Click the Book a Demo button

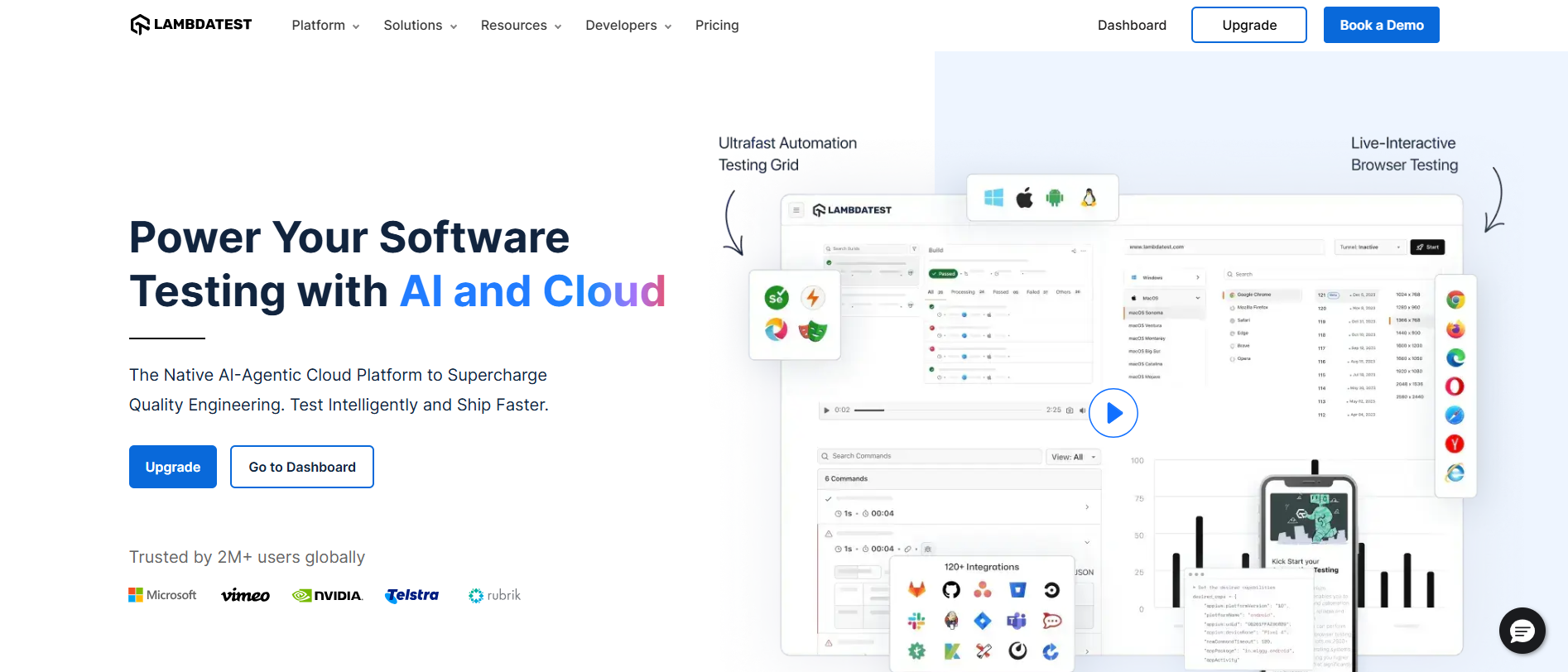coord(1381,25)
